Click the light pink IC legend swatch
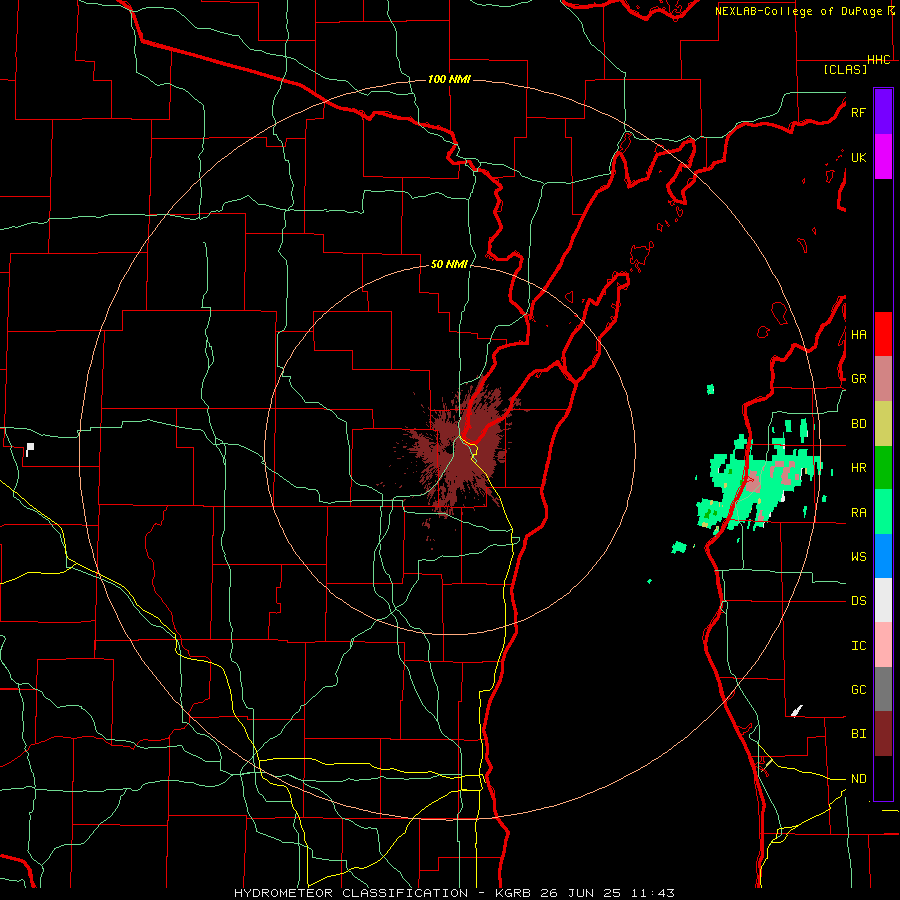 (x=883, y=645)
